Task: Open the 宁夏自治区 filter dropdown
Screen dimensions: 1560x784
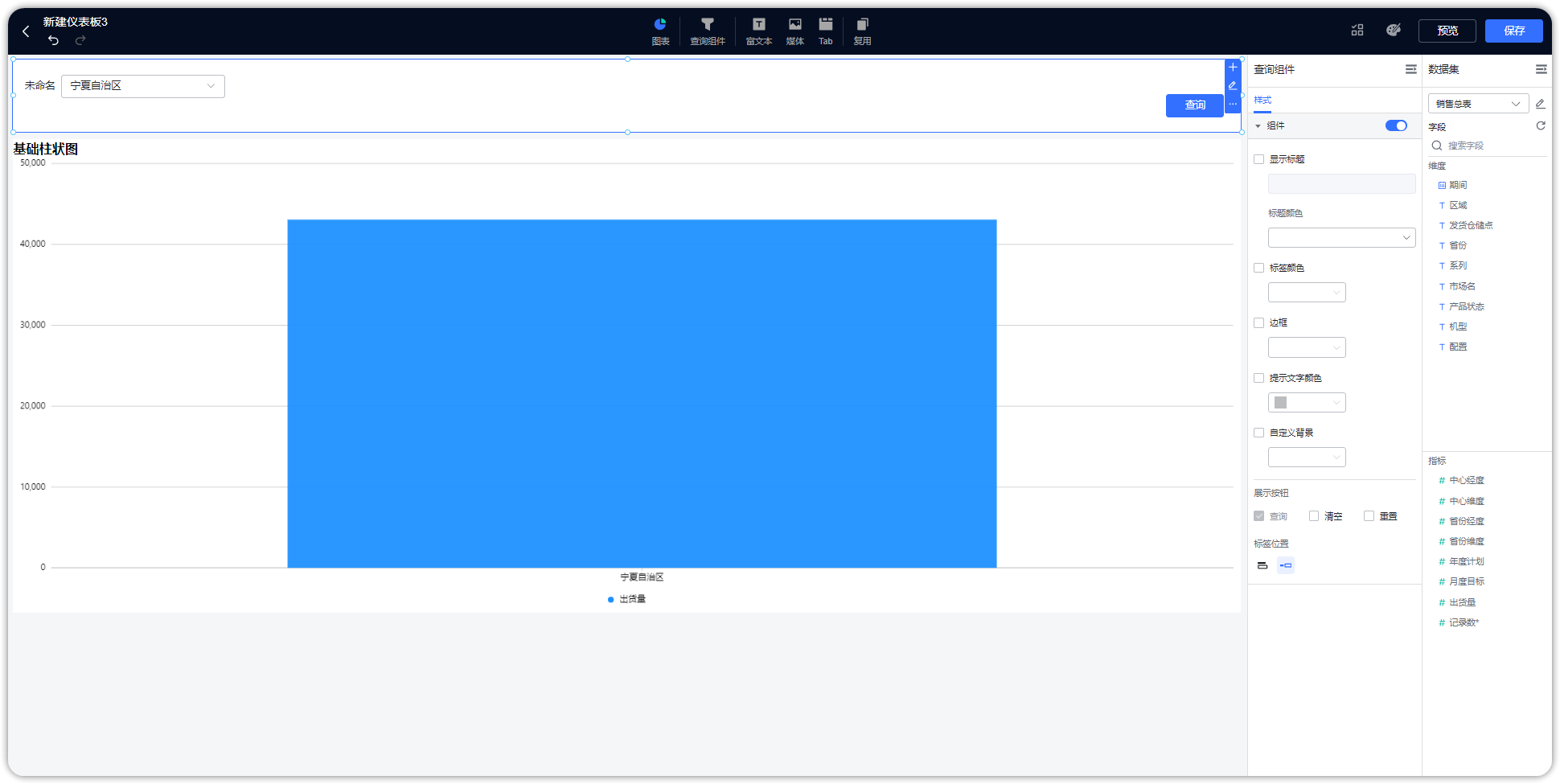Action: tap(143, 86)
